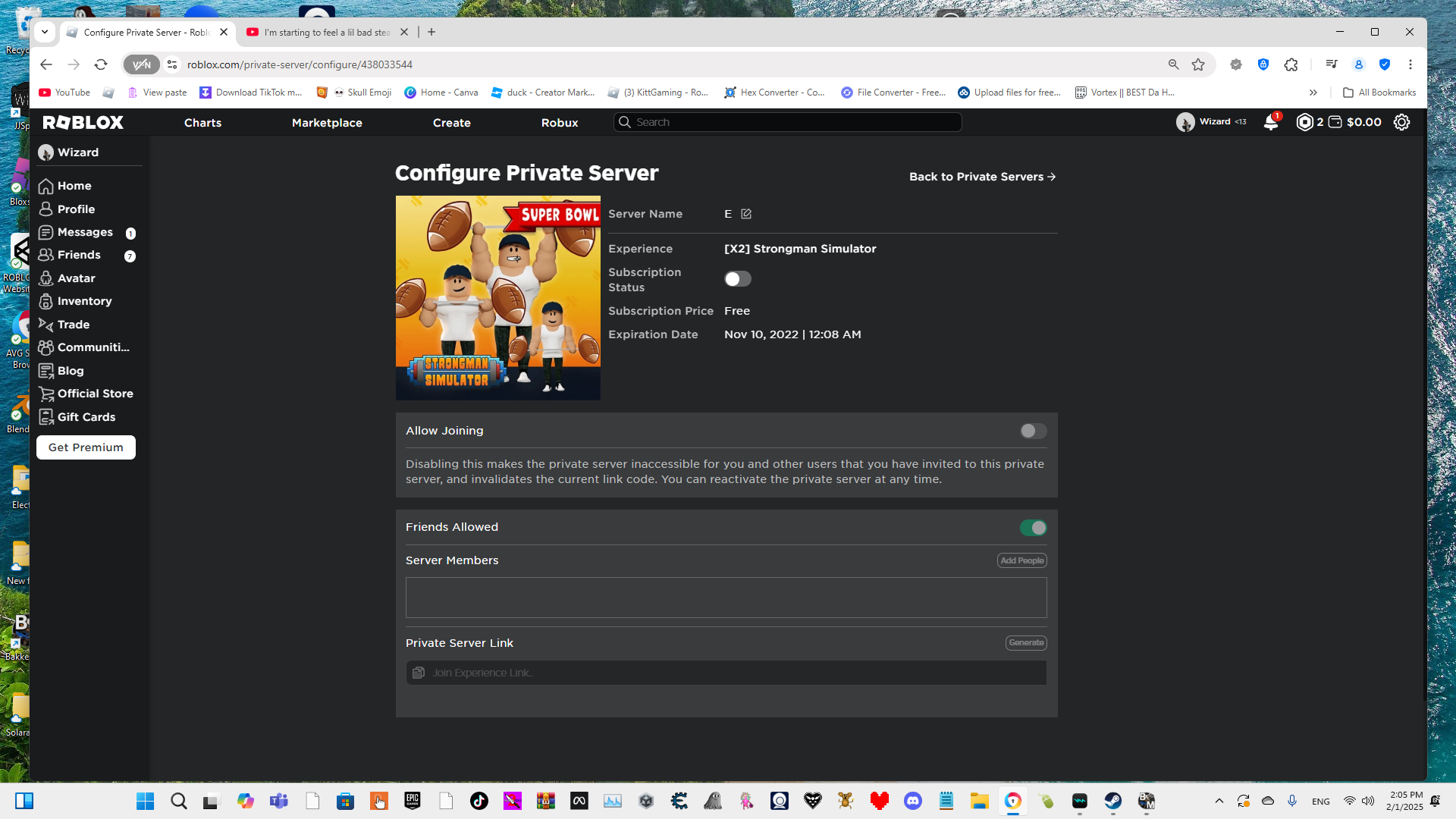Turn off the Friends Allowed switch

coord(1033,528)
